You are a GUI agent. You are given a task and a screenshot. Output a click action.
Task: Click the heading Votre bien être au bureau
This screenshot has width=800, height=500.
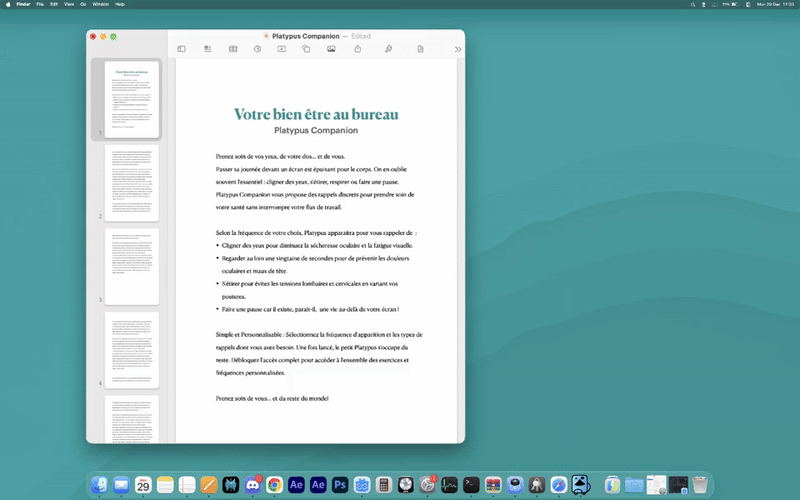coord(316,115)
